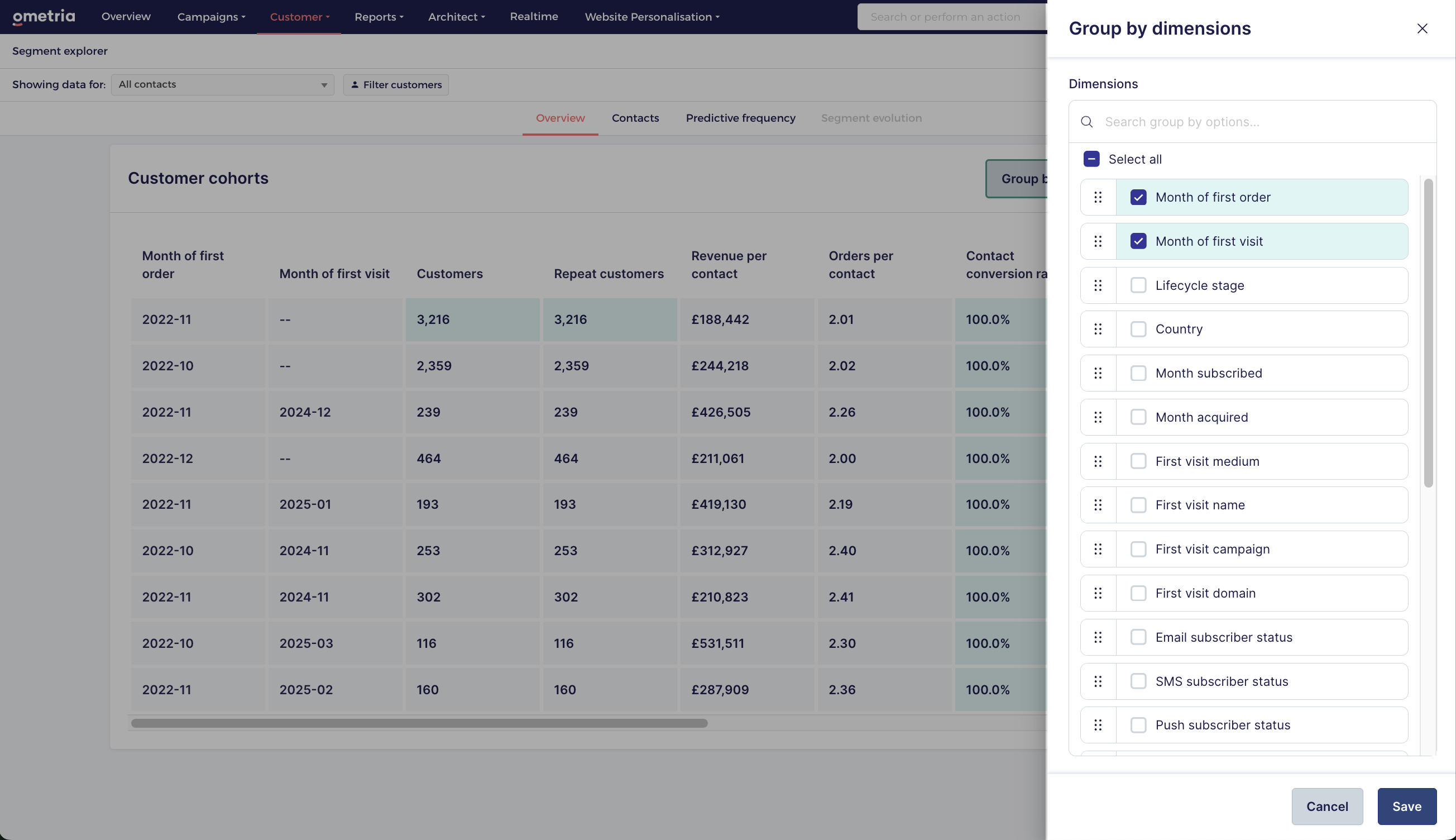Click the drag handle for First visit campaign

point(1098,549)
